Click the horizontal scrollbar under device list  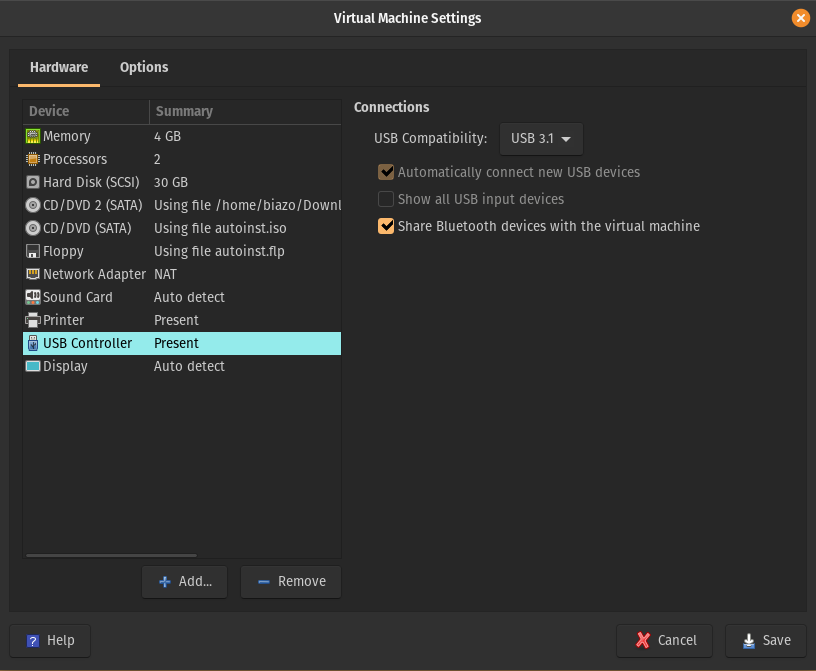(110, 555)
